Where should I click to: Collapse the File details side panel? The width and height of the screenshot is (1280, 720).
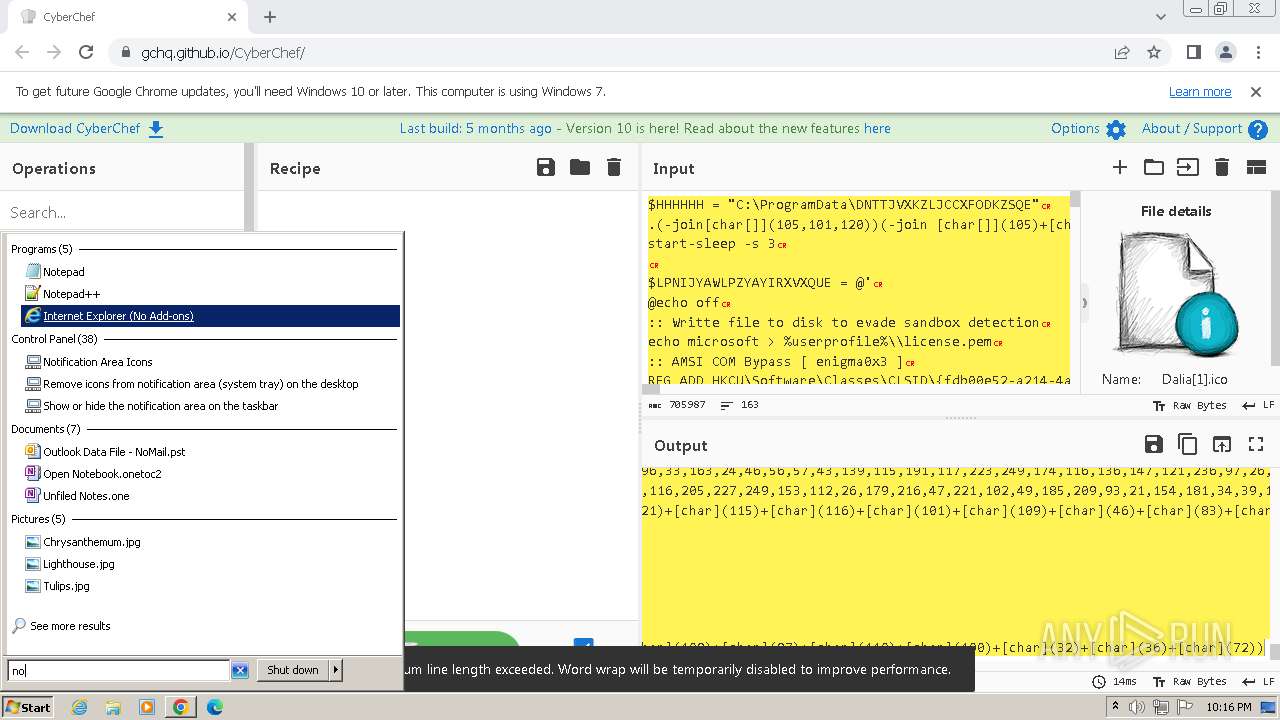point(1084,302)
